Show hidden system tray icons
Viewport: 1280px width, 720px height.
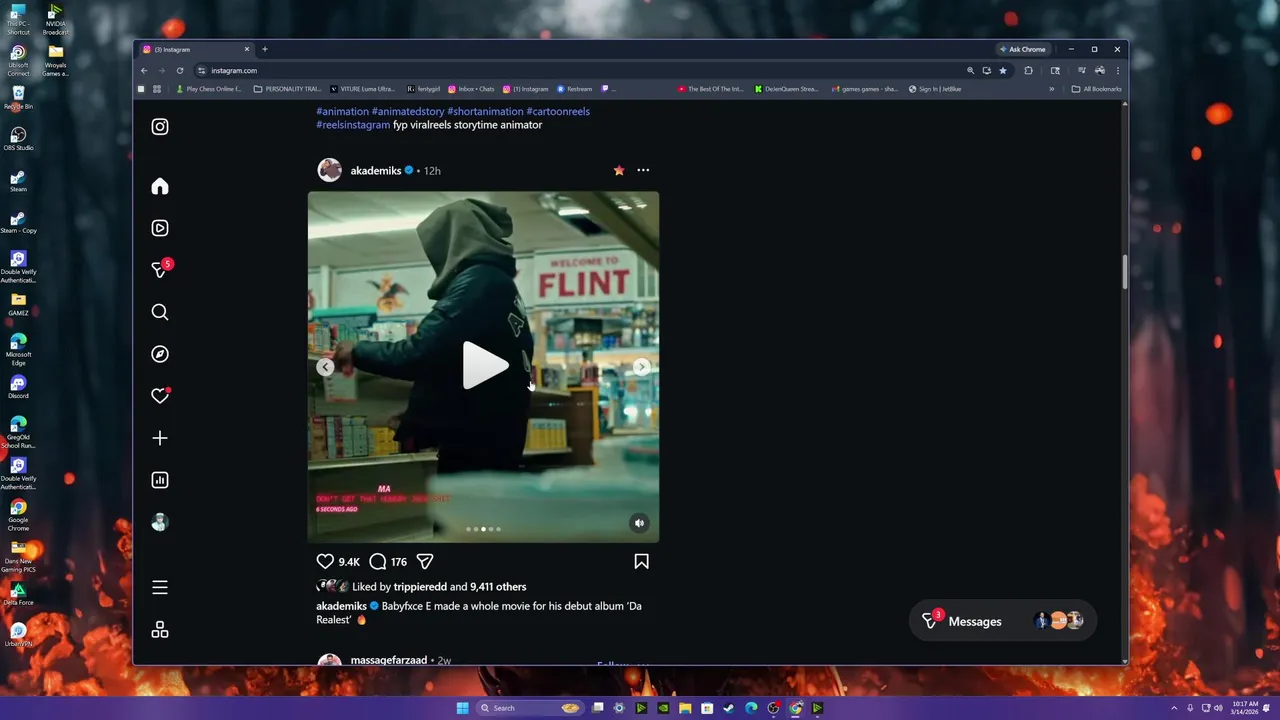[x=1175, y=708]
